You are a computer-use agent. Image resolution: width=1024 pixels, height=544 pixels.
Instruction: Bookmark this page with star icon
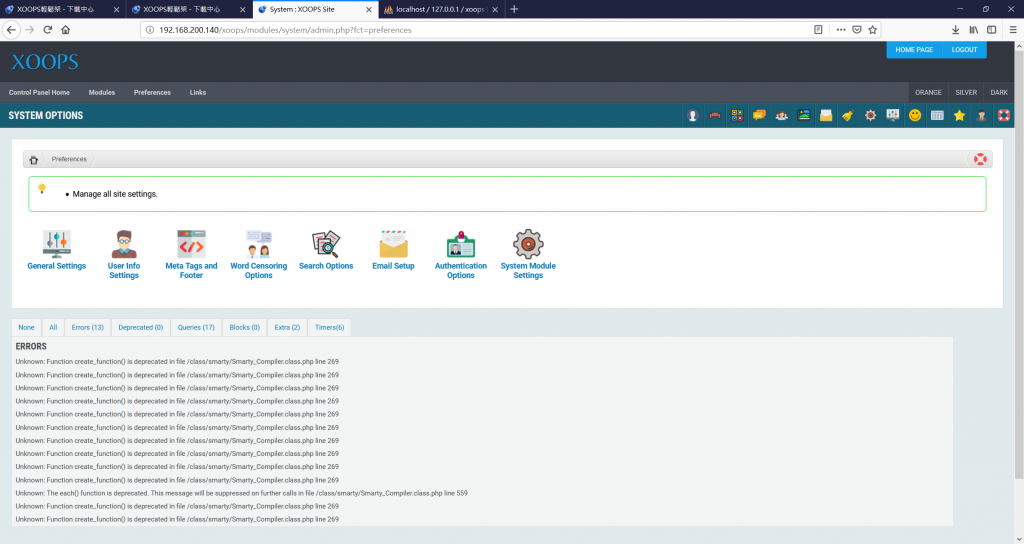pyautogui.click(x=872, y=30)
